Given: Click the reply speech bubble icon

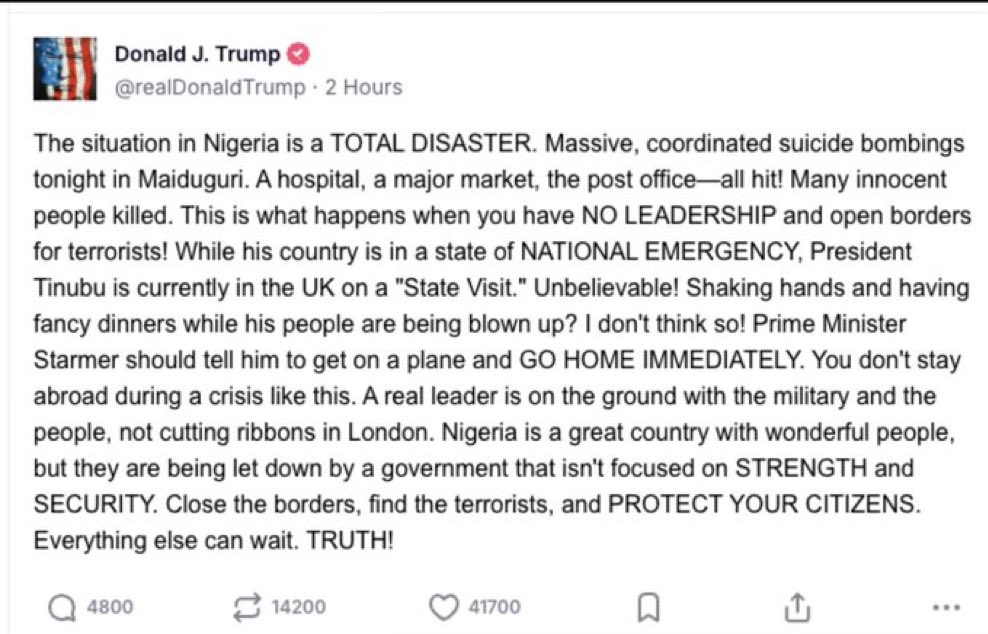Looking at the screenshot, I should tap(62, 607).
